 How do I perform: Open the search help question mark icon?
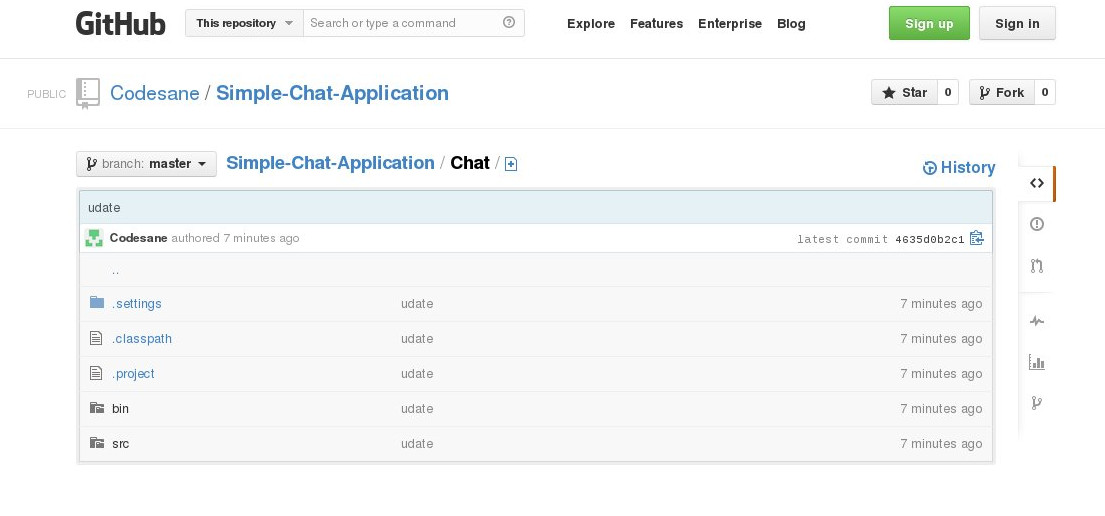pos(509,23)
